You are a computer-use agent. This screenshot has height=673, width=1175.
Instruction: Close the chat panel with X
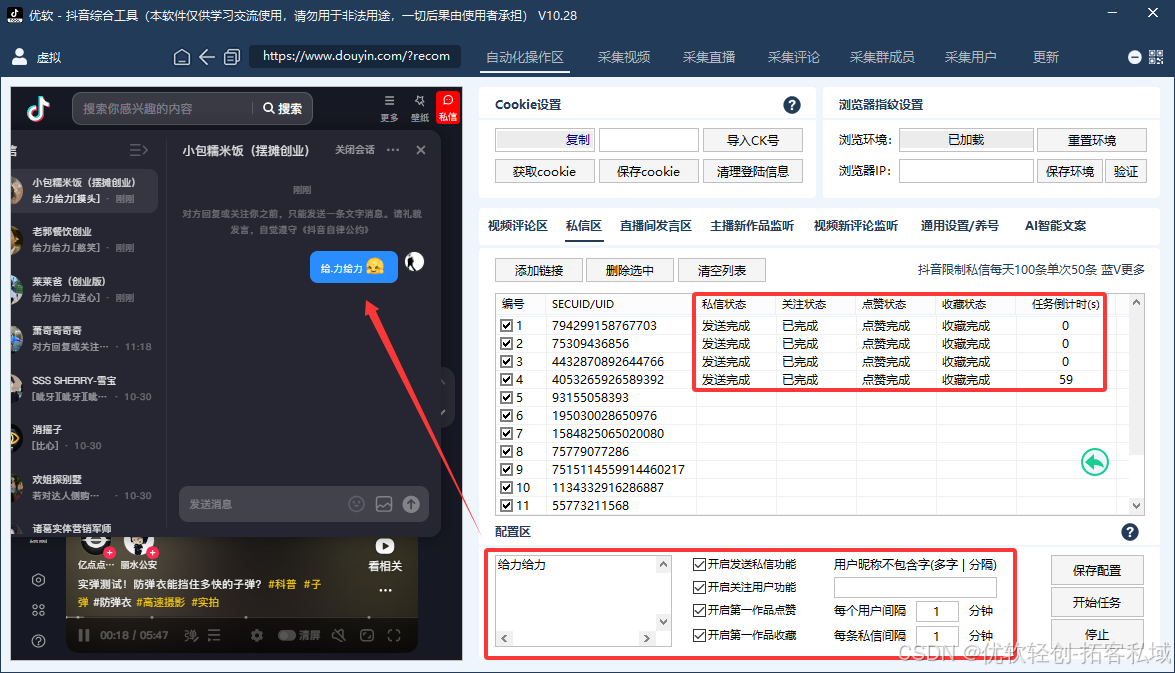point(421,150)
